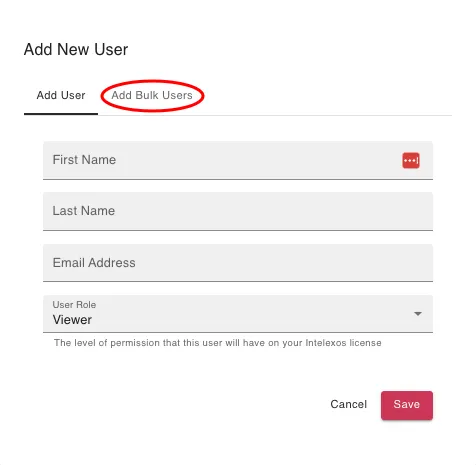Screen dimensions: 476x465
Task: Switch to the Add User tab
Action: coord(61,95)
